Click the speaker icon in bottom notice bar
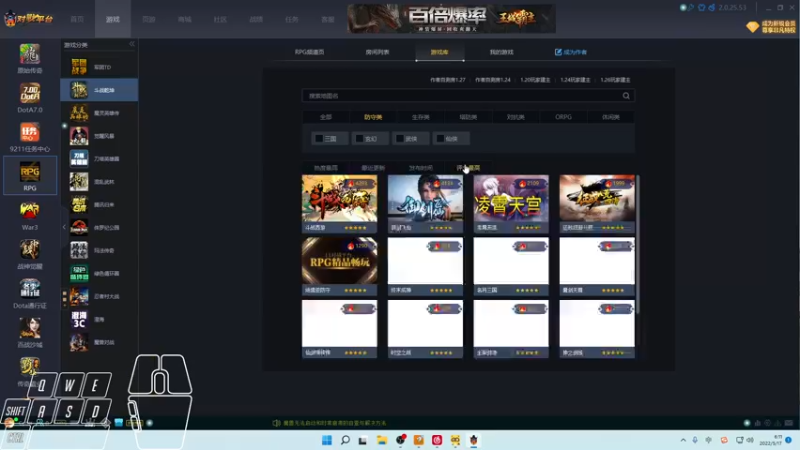This screenshot has width=800, height=450. click(276, 423)
